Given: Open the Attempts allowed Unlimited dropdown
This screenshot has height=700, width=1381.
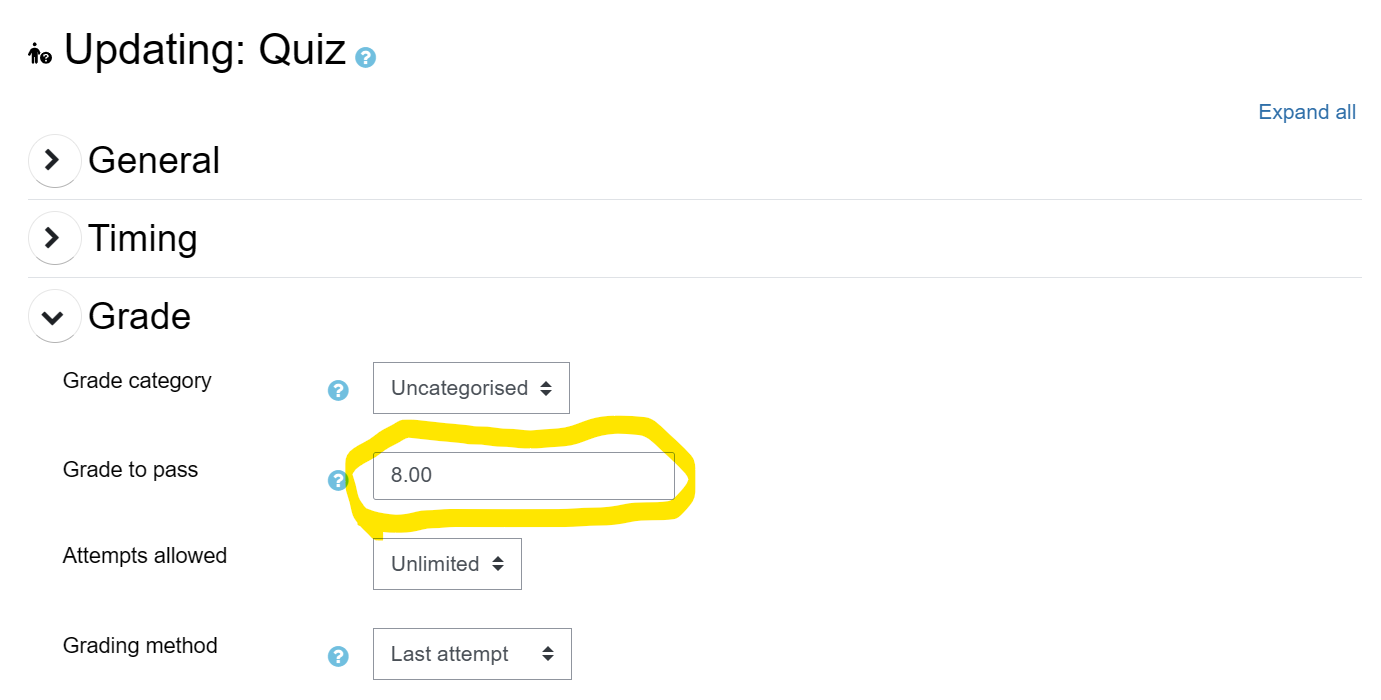Looking at the screenshot, I should tap(447, 564).
